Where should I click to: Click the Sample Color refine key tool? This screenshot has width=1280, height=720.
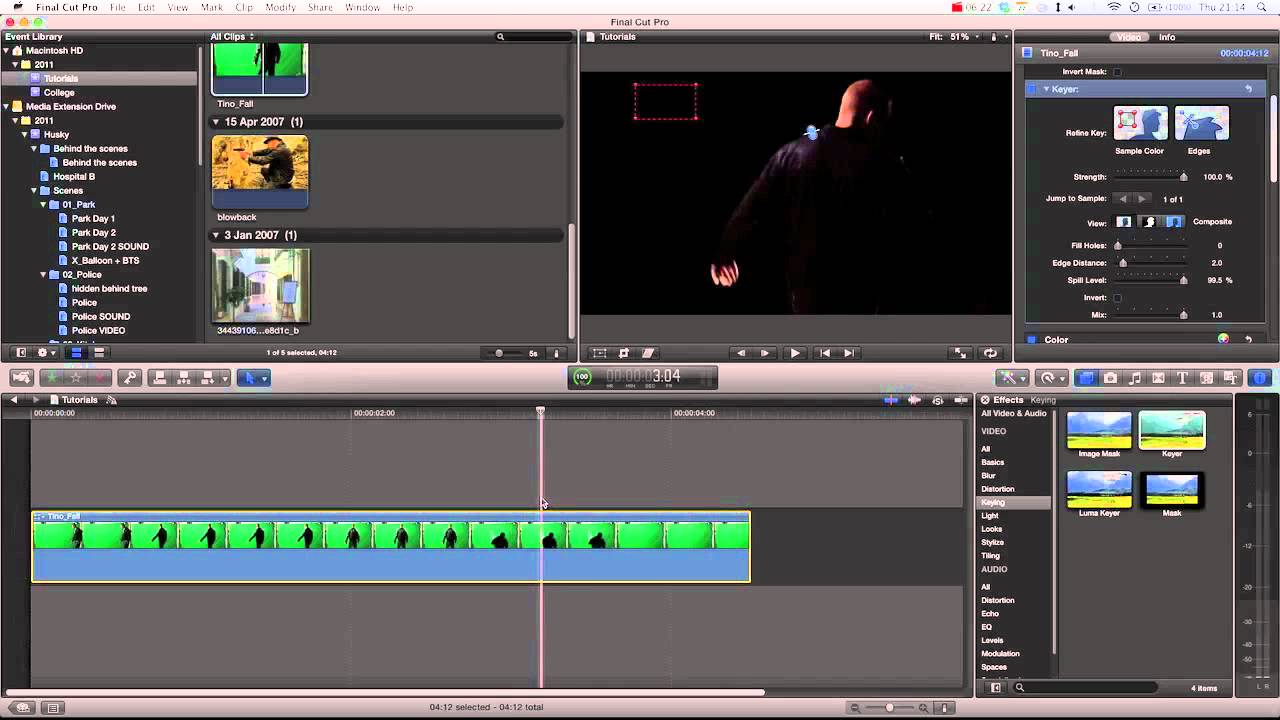(1140, 123)
